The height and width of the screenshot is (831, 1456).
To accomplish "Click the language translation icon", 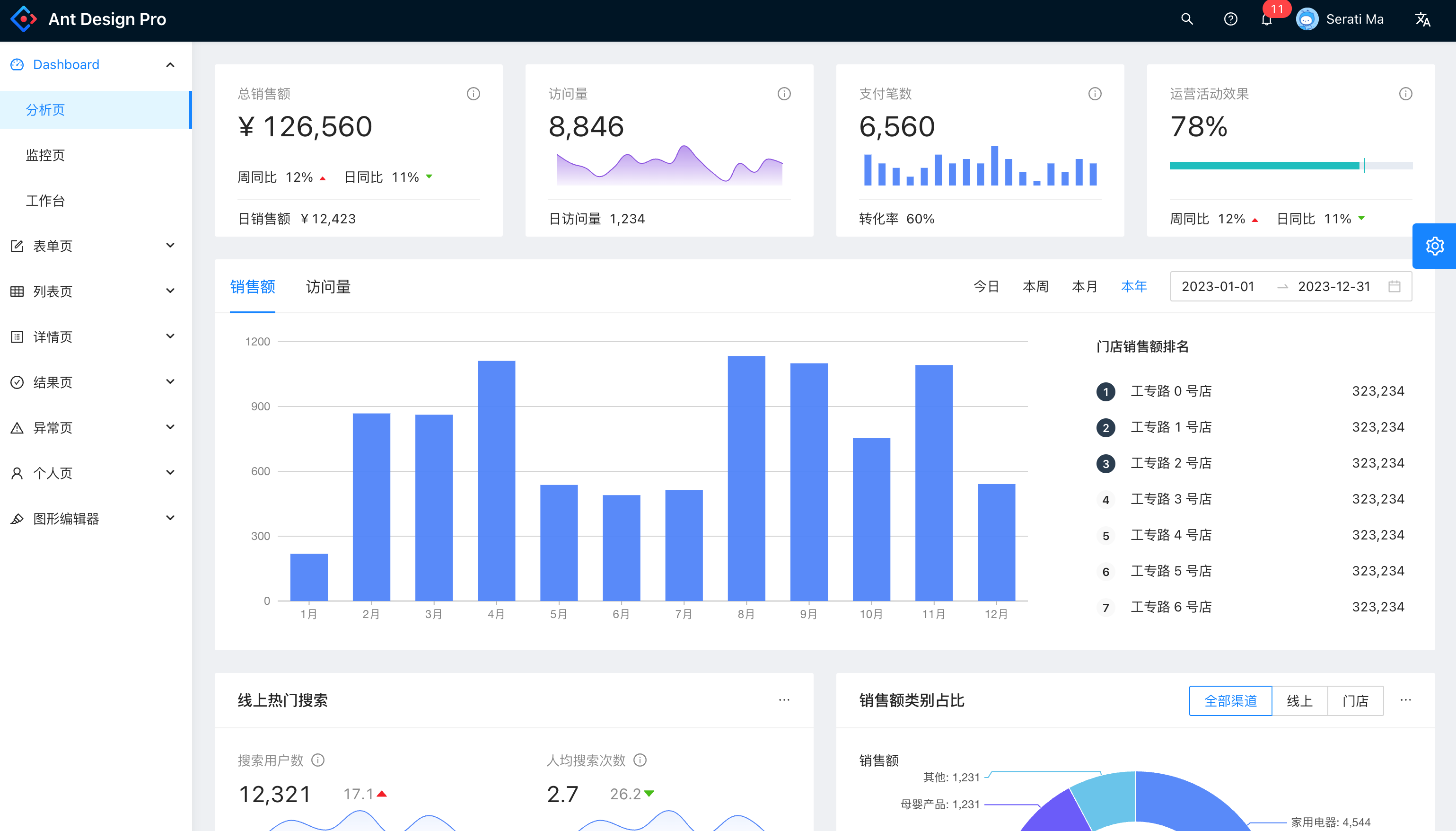I will (1422, 19).
